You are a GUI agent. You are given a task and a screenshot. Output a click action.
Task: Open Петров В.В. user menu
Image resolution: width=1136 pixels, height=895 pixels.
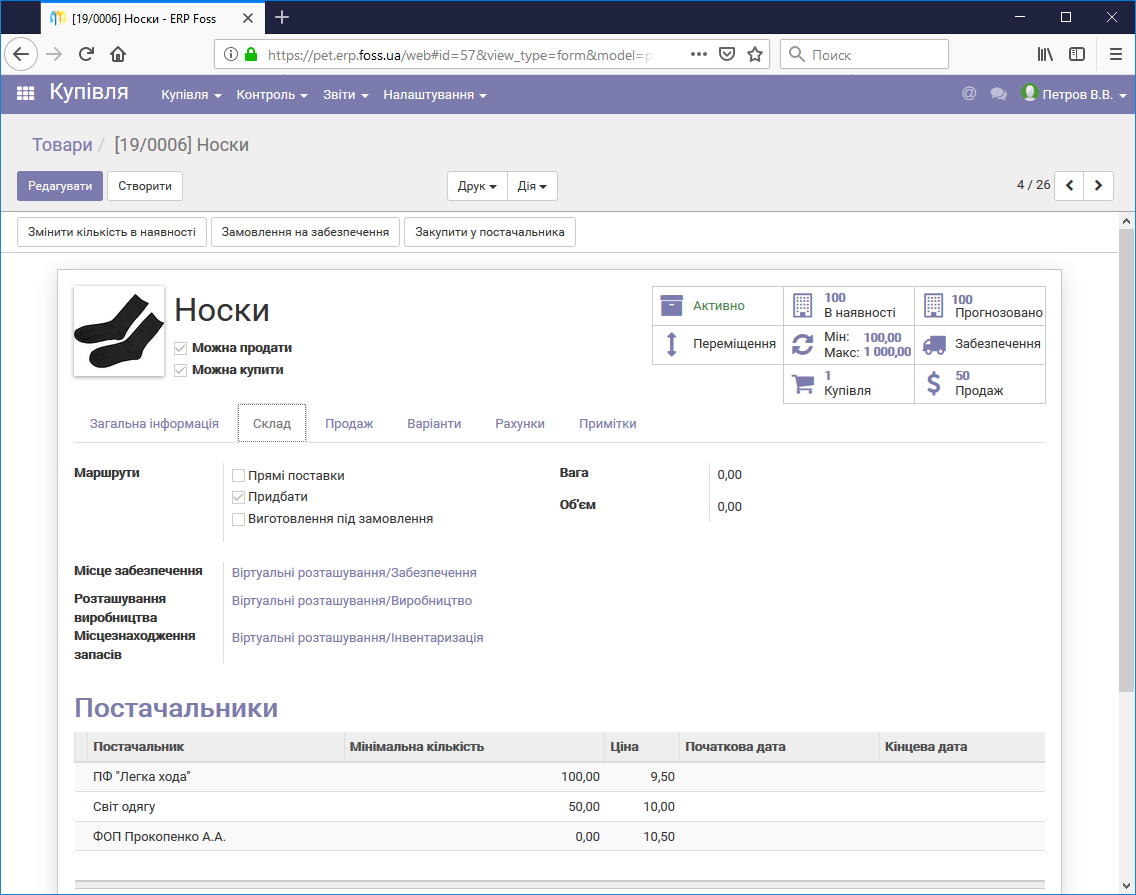point(1074,94)
